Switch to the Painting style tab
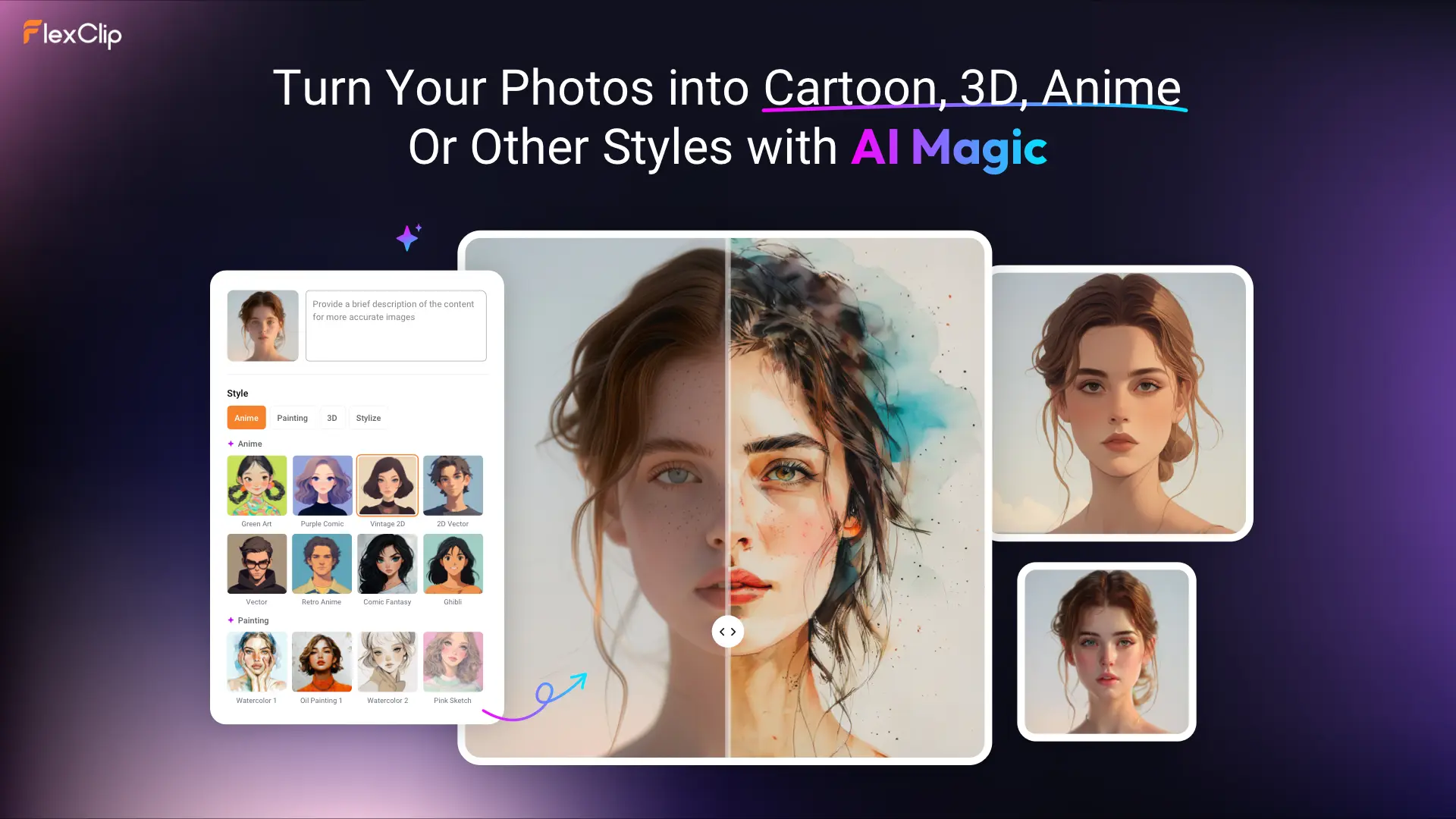1456x819 pixels. 292,418
